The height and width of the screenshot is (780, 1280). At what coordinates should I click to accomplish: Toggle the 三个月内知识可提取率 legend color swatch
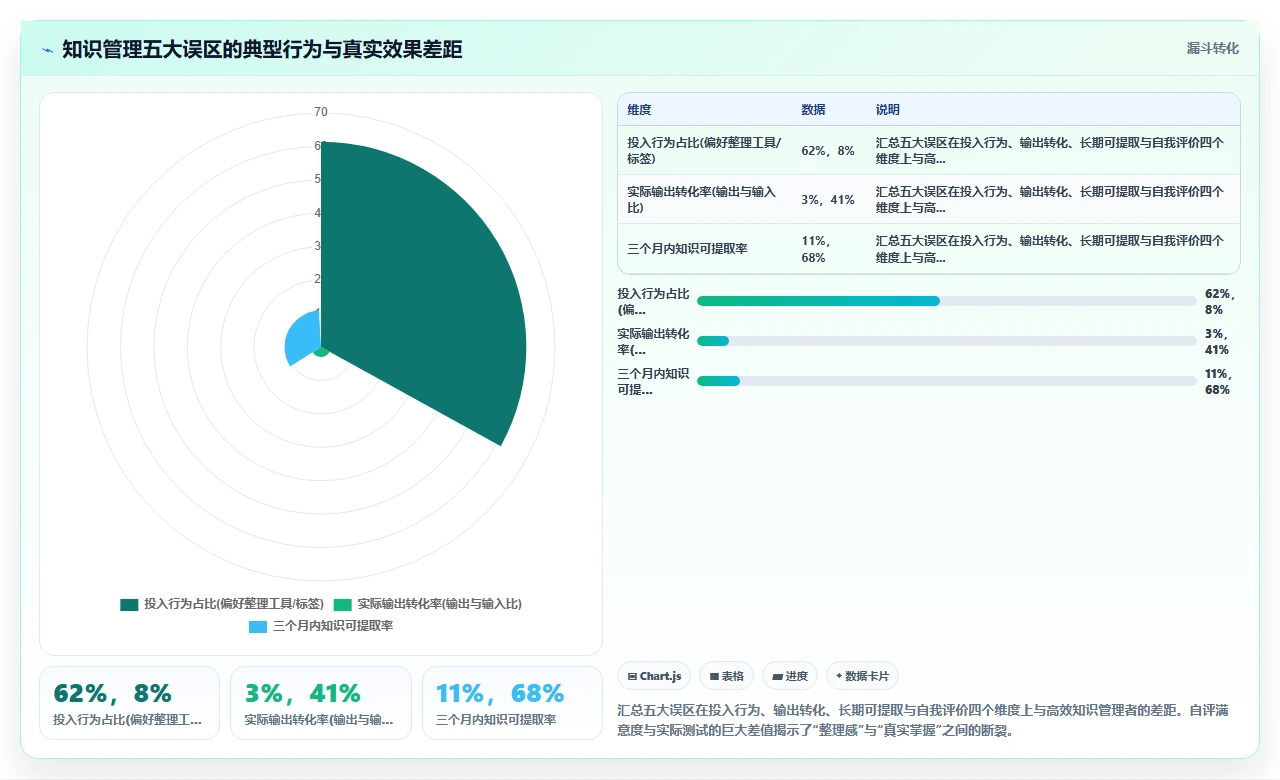coord(258,626)
